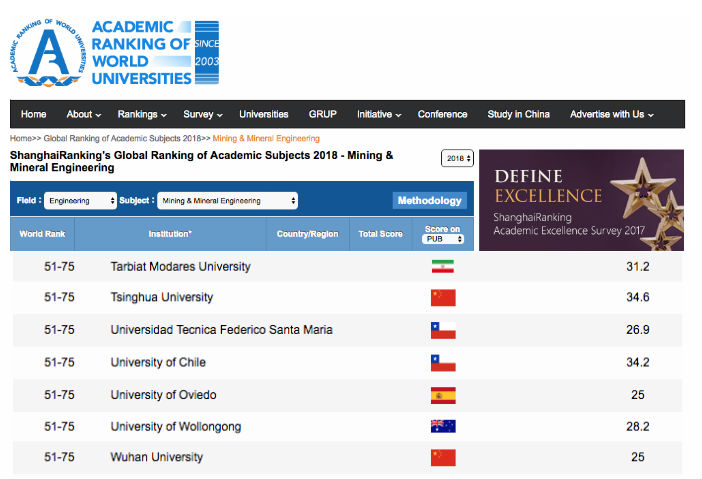Open the Universities page

tap(264, 114)
